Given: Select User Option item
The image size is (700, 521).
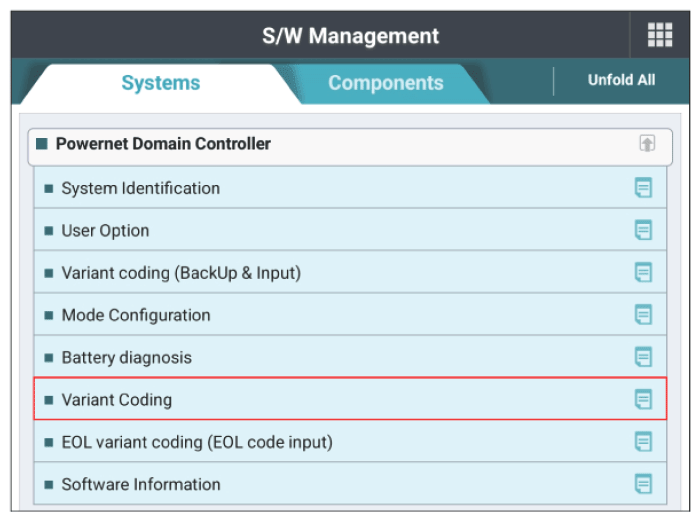Looking at the screenshot, I should point(350,230).
